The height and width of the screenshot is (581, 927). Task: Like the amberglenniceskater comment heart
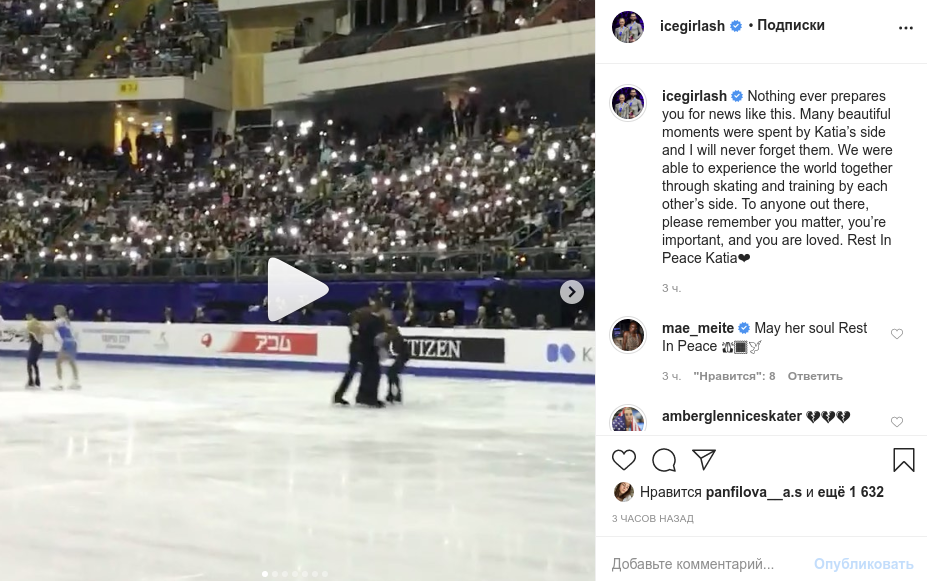pos(897,422)
